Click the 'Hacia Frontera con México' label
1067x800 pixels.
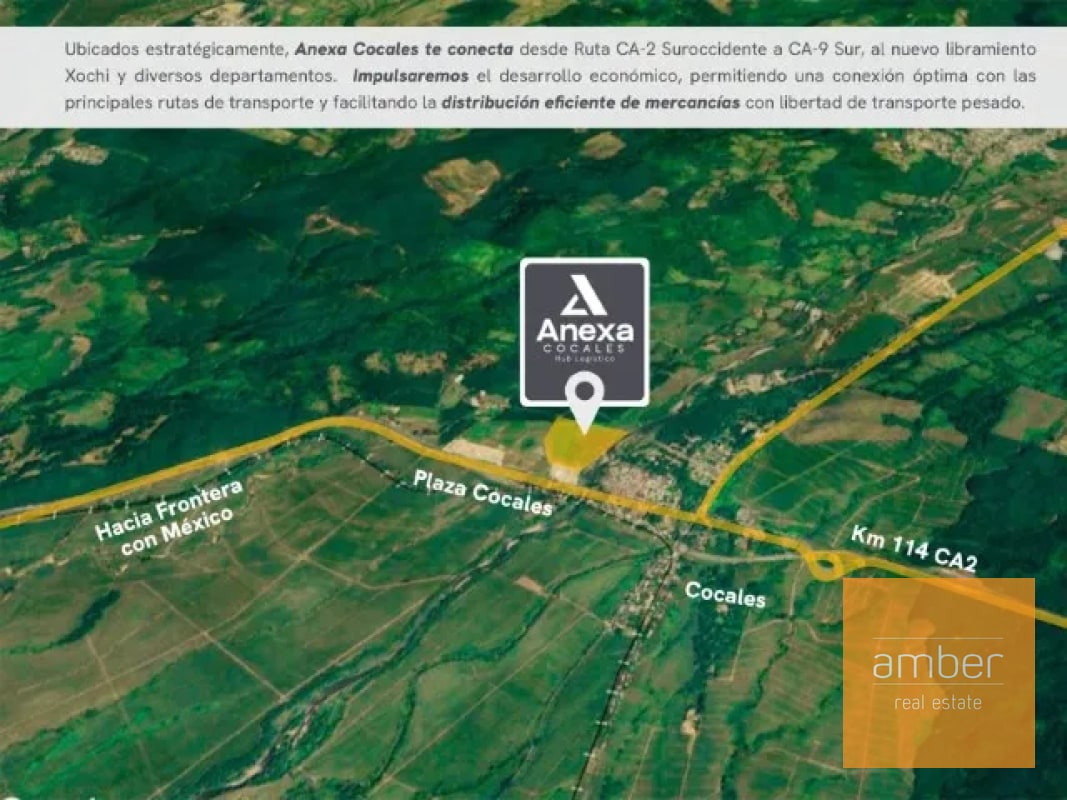click(169, 518)
